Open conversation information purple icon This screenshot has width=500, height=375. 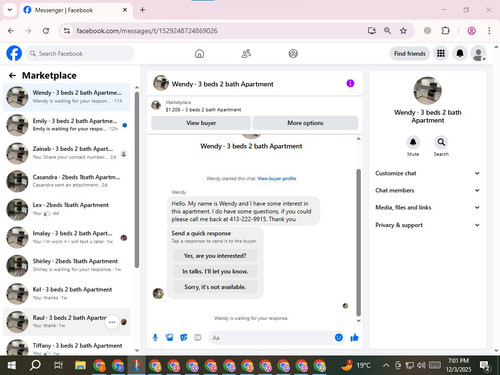[350, 83]
